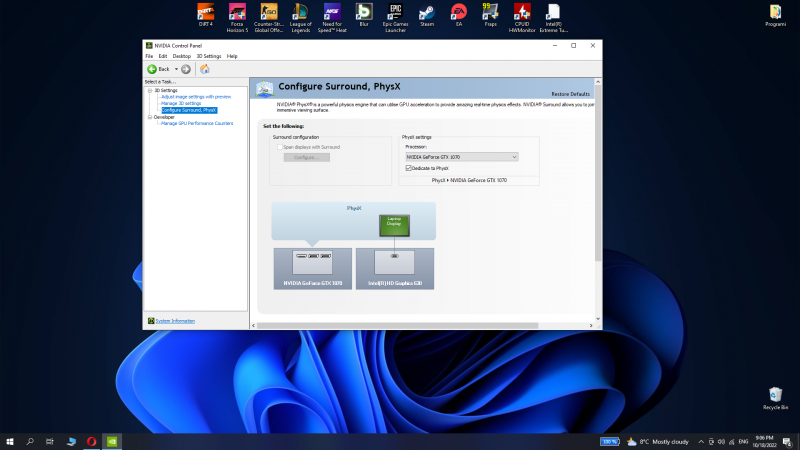The height and width of the screenshot is (450, 800).
Task: Open the Recycle Bin
Action: [776, 398]
